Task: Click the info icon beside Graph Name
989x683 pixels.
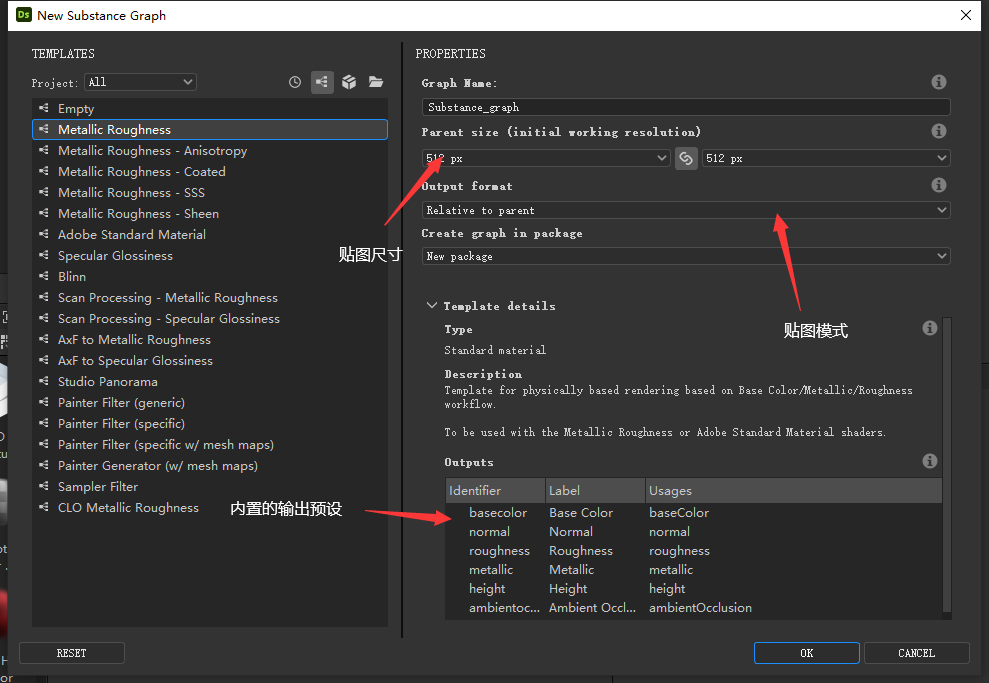Action: click(938, 82)
